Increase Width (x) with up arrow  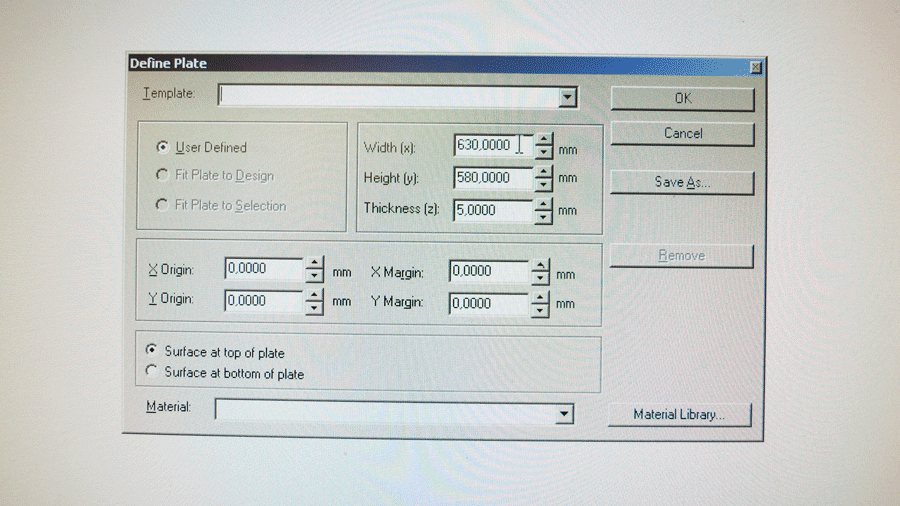click(x=543, y=139)
